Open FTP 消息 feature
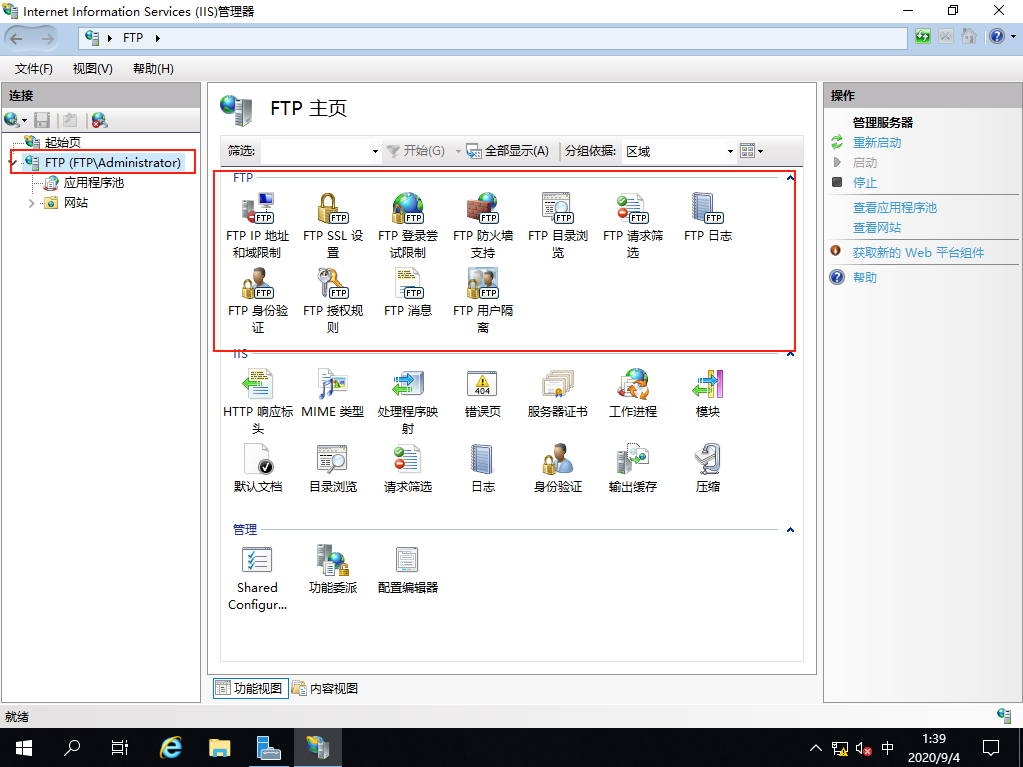This screenshot has height=767, width=1023. coord(408,292)
